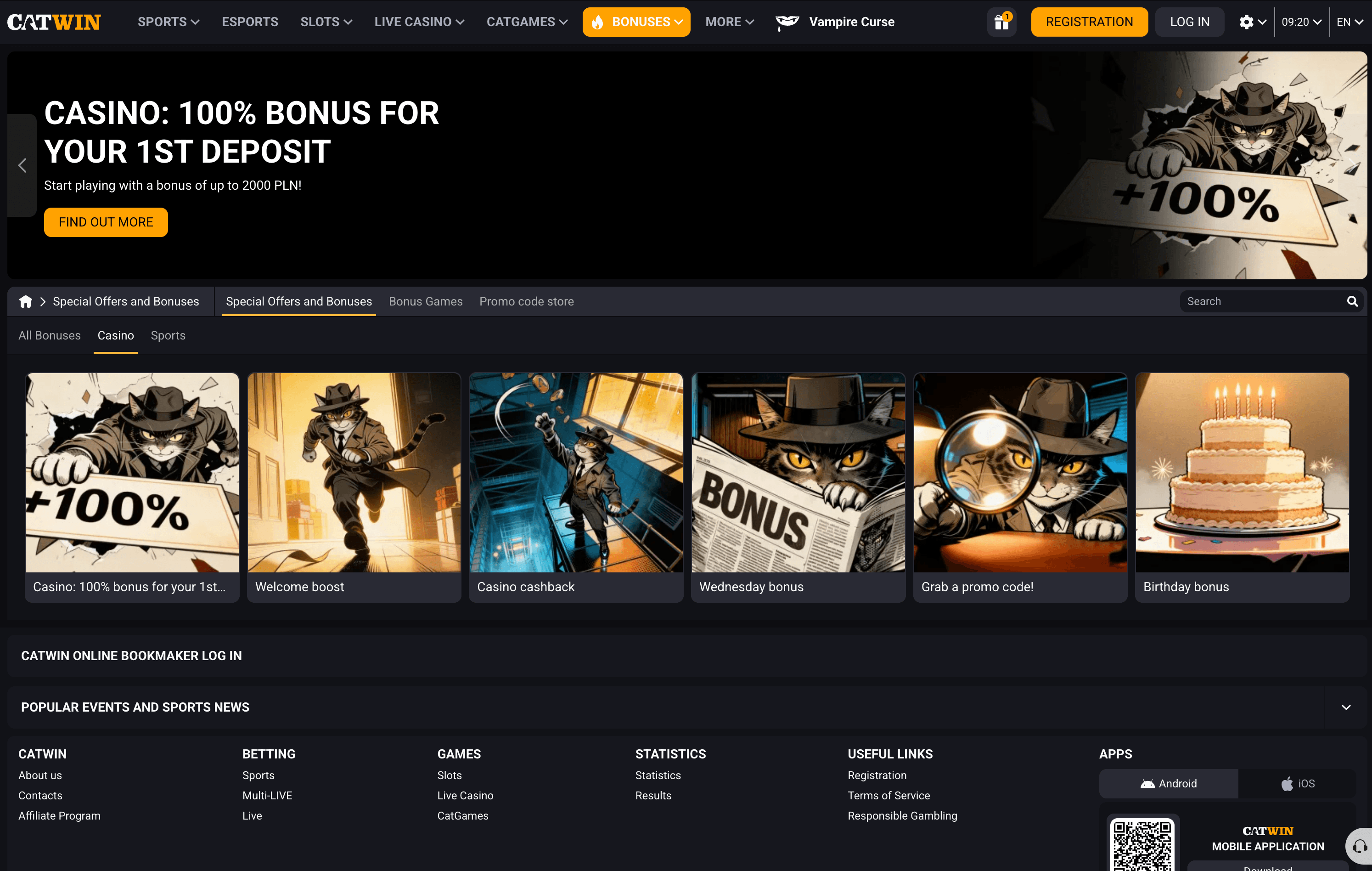Select the iOS app tab
The width and height of the screenshot is (1372, 871).
point(1297,783)
